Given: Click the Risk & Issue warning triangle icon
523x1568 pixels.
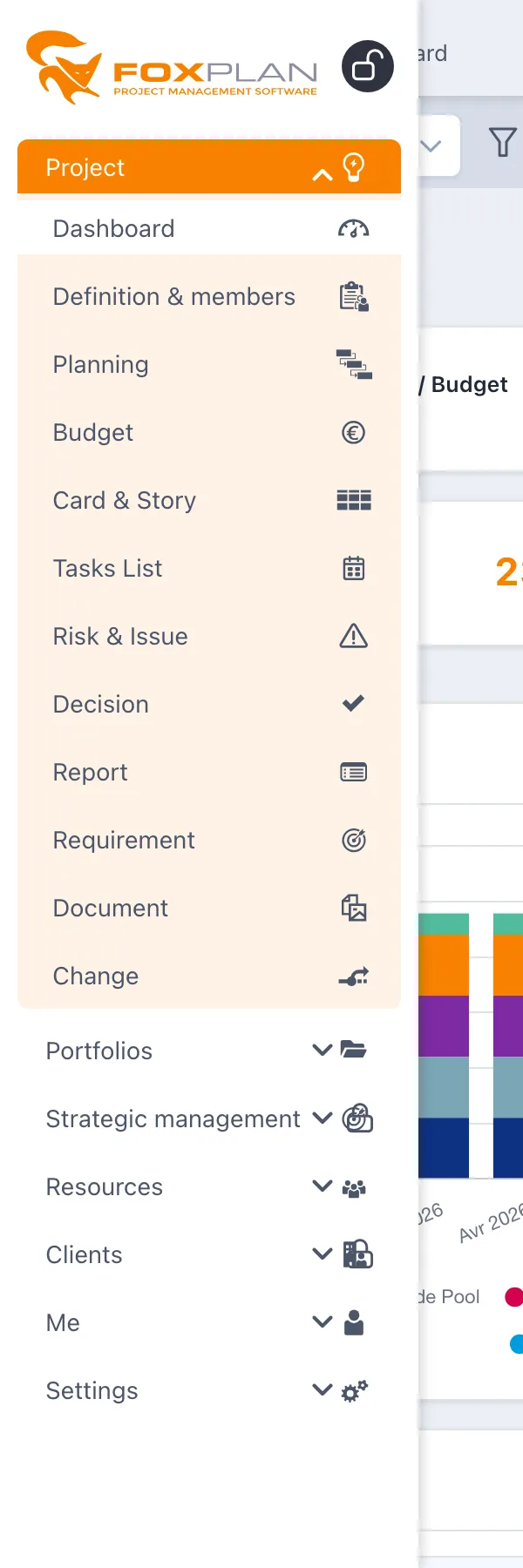Looking at the screenshot, I should (353, 636).
